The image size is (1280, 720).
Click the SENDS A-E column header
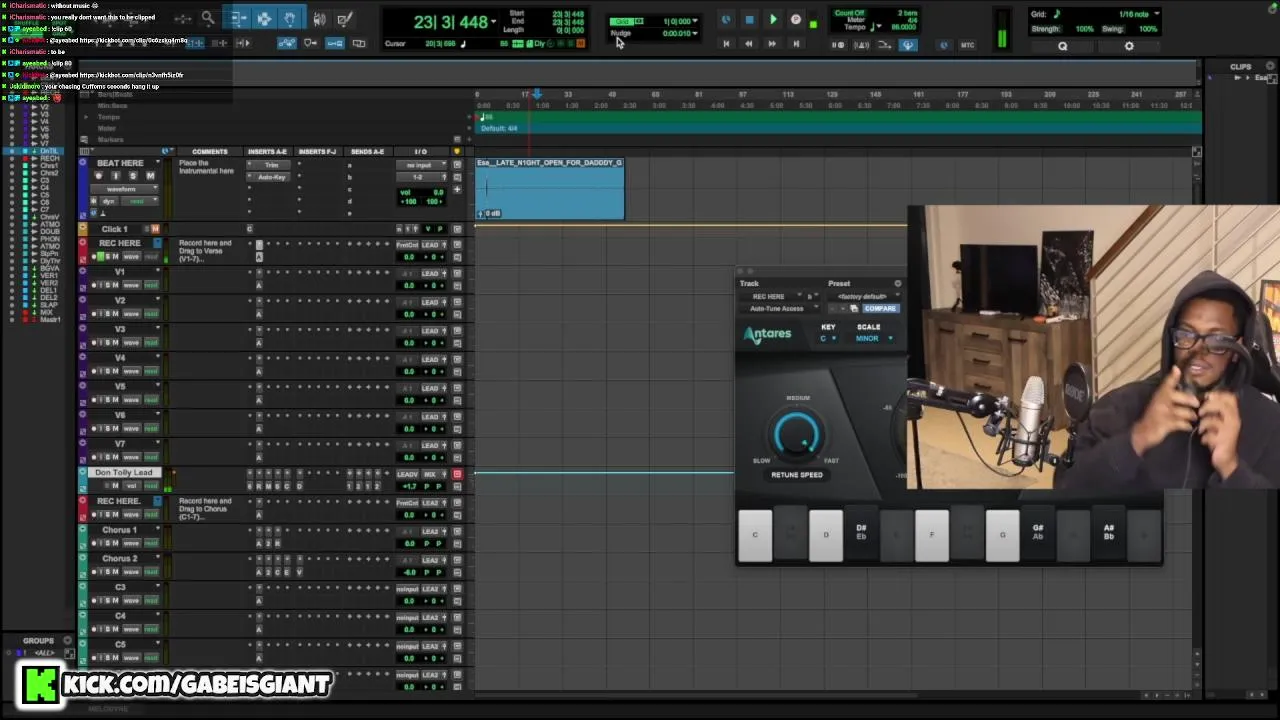coord(367,152)
